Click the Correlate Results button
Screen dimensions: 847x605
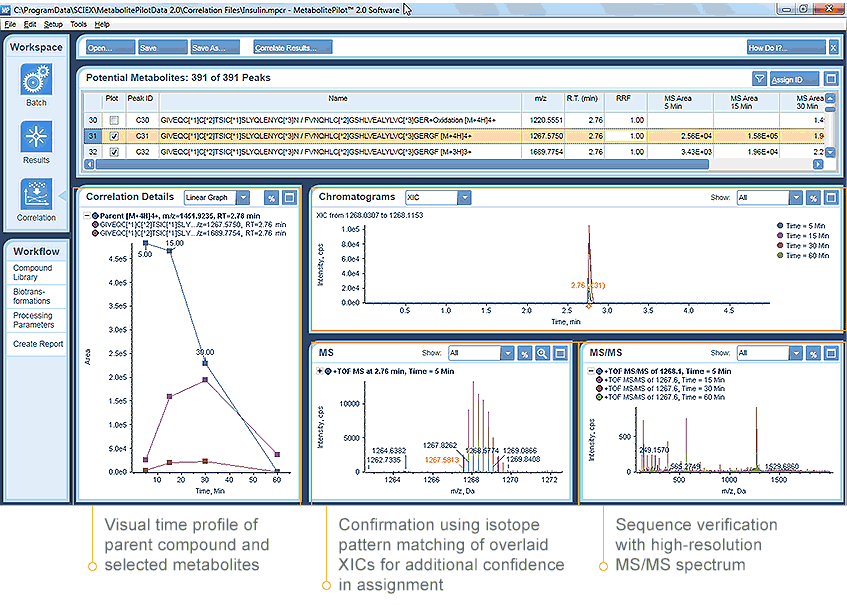292,47
